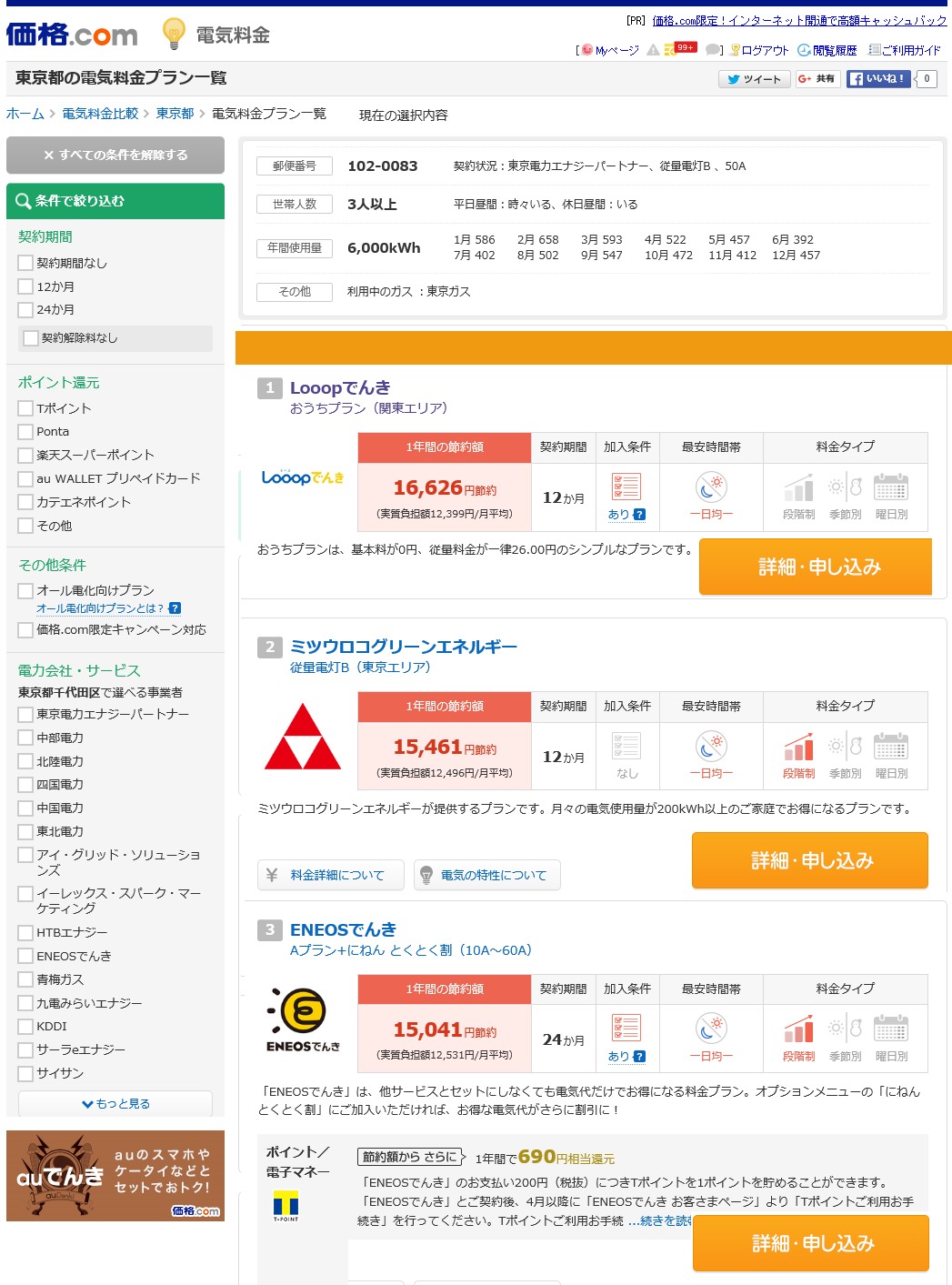Viewport: 952px width, 1285px height.
Task: Open the Looop 加入条件 あり help link
Action: [x=626, y=515]
